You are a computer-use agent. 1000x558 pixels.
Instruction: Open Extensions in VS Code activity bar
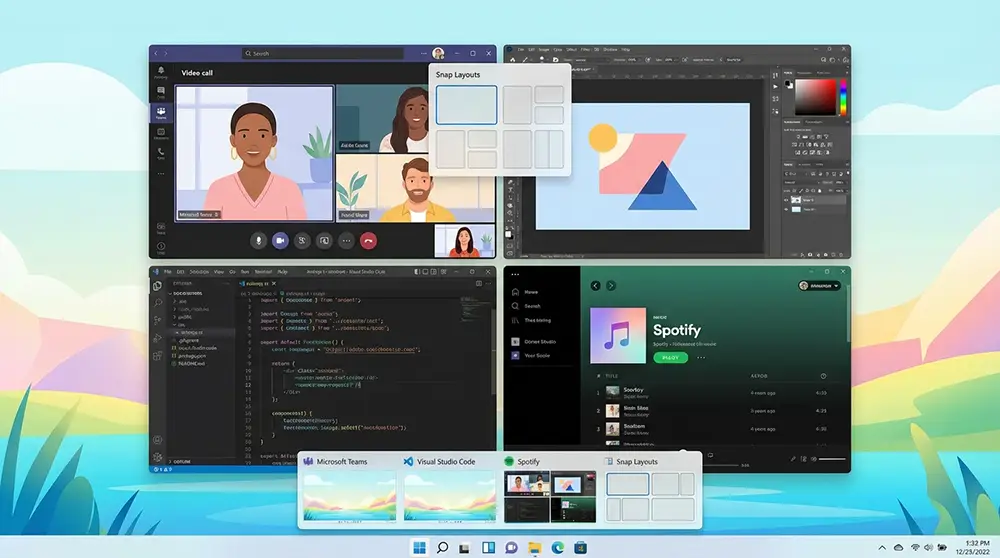158,356
